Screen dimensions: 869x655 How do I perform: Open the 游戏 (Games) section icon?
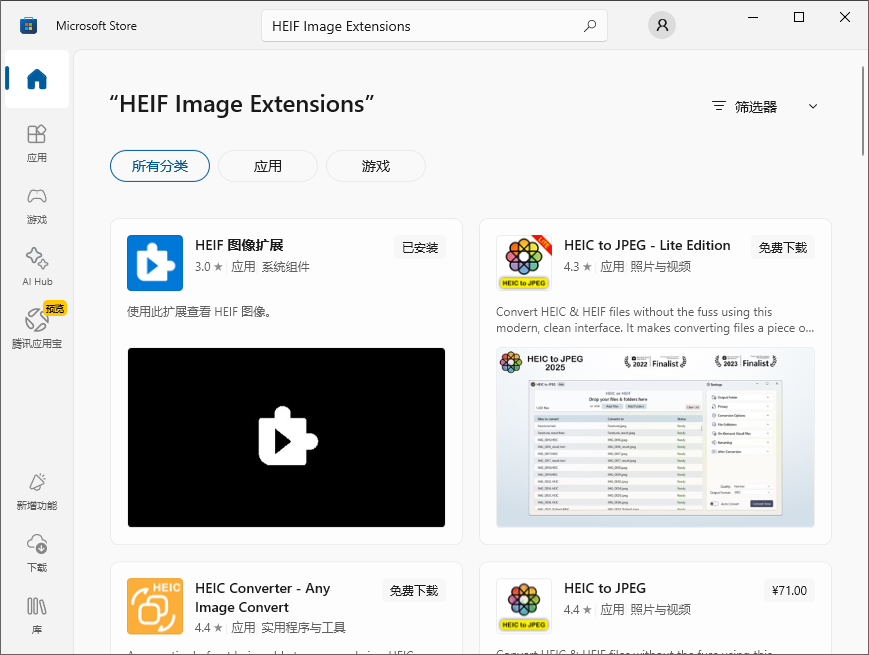coord(36,203)
